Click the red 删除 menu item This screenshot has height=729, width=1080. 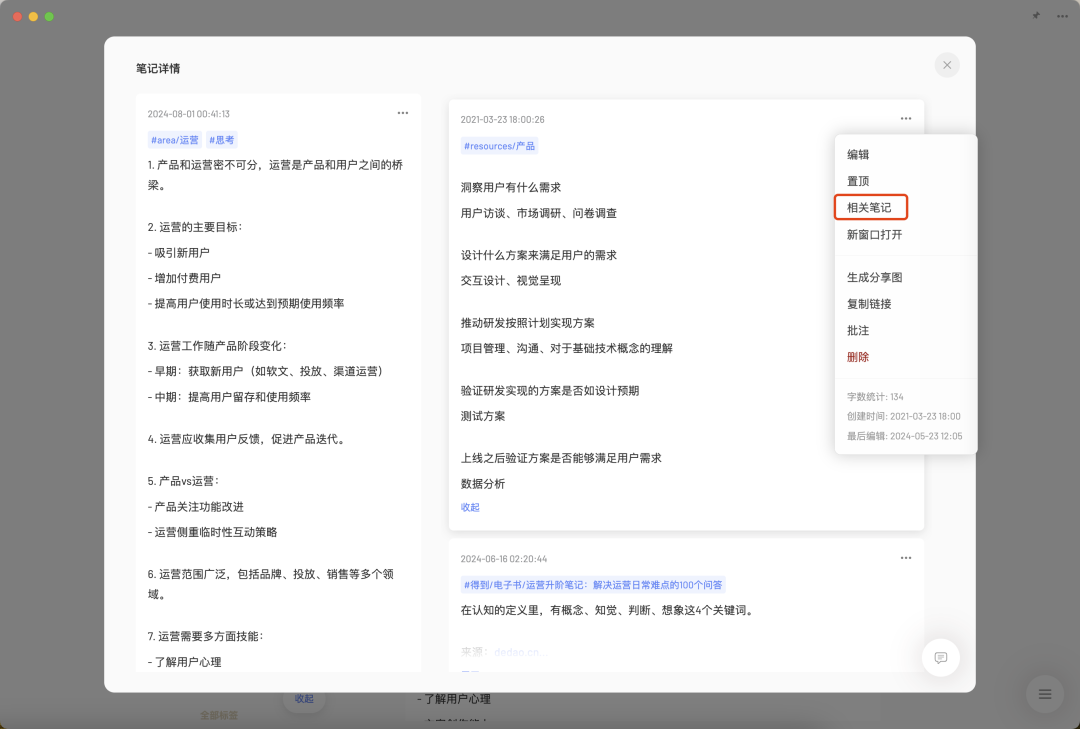coord(858,357)
